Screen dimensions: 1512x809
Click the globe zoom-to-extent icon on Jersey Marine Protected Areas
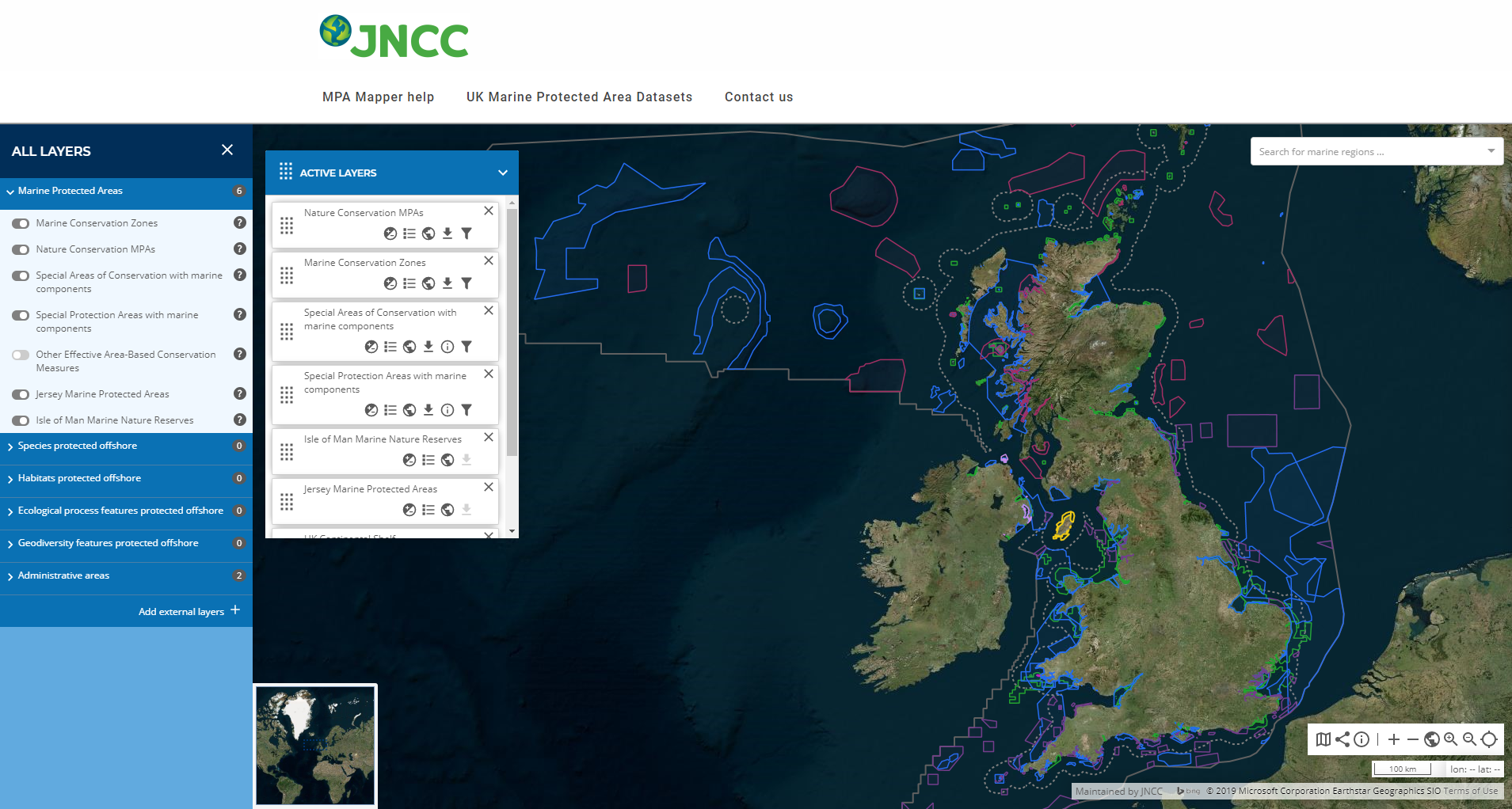point(448,510)
